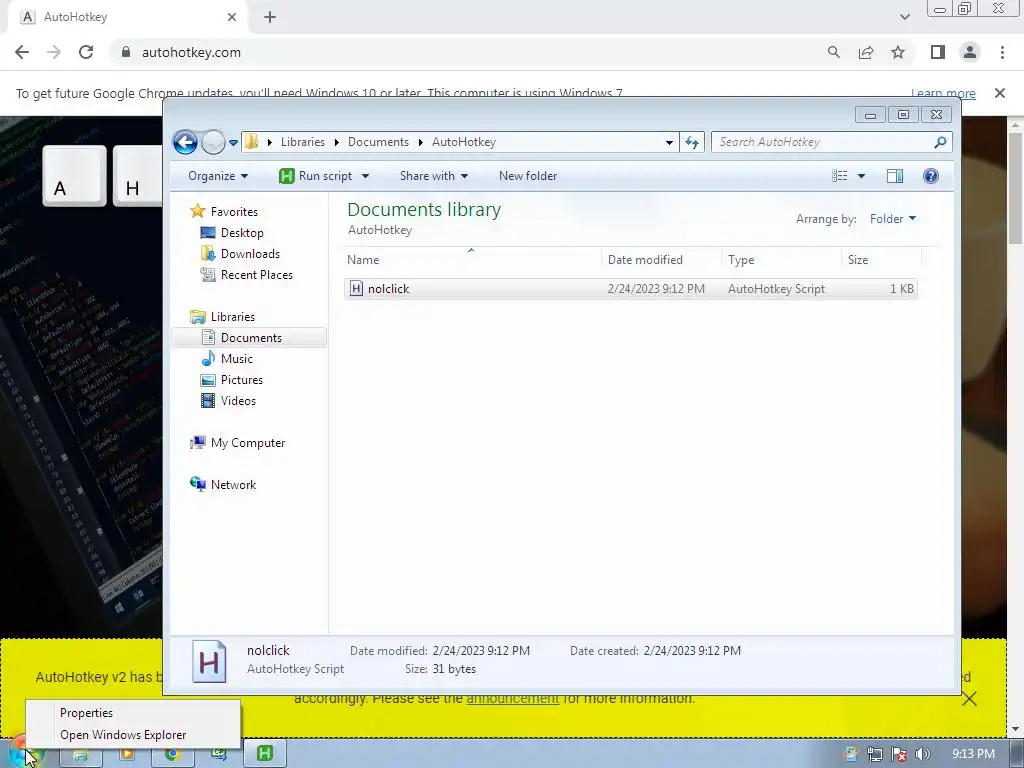
Task: Select Favorites in navigation pane
Action: (234, 212)
